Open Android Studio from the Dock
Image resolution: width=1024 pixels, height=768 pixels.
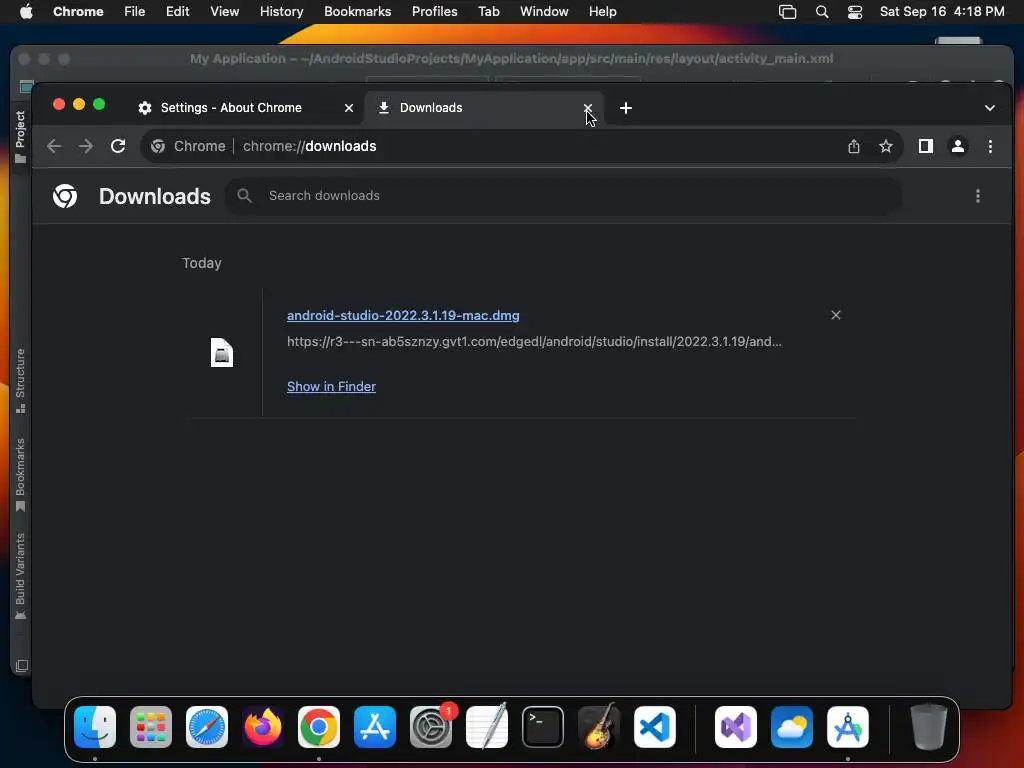coord(848,727)
